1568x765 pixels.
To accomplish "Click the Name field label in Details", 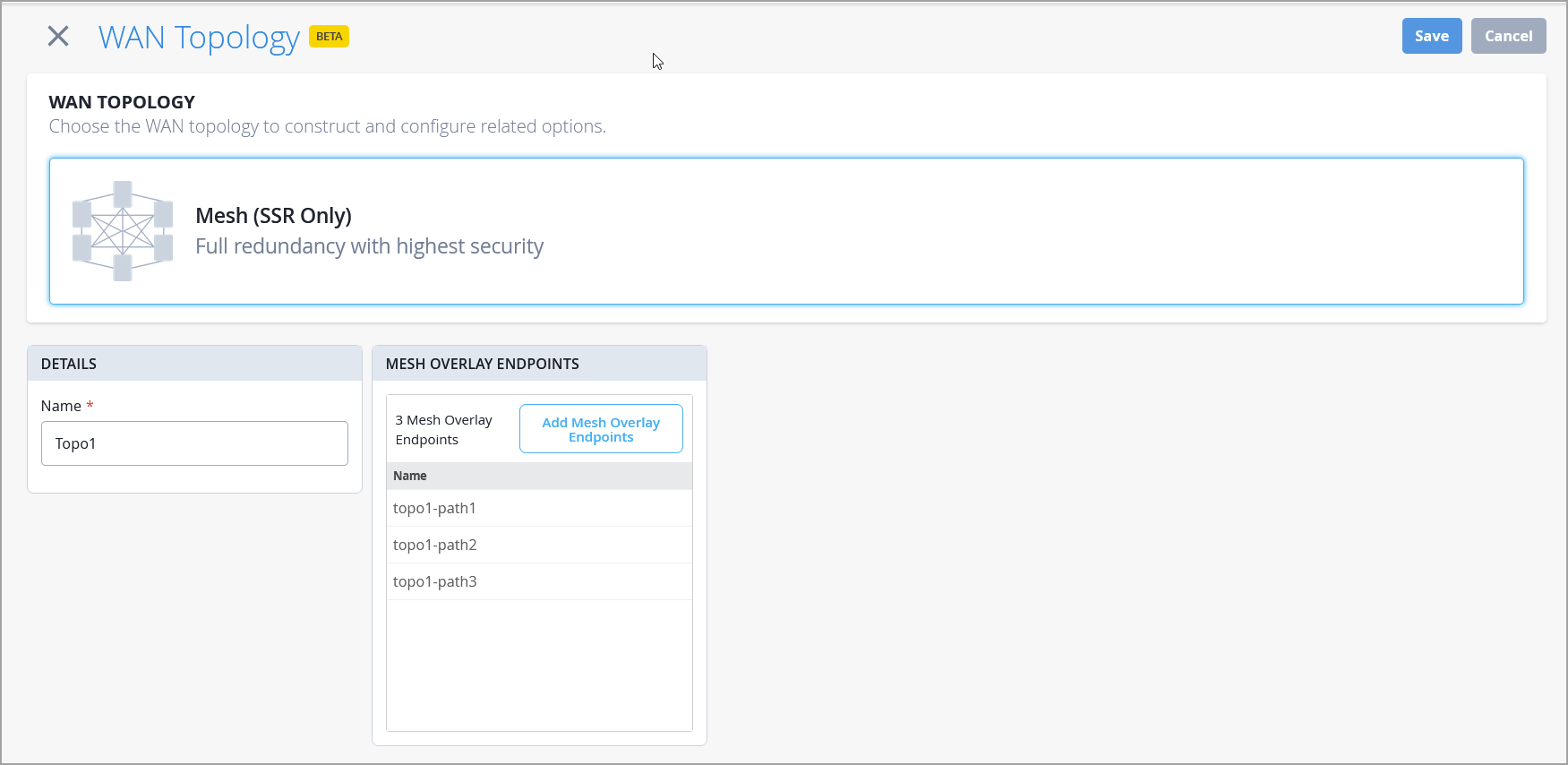I will pyautogui.click(x=61, y=406).
